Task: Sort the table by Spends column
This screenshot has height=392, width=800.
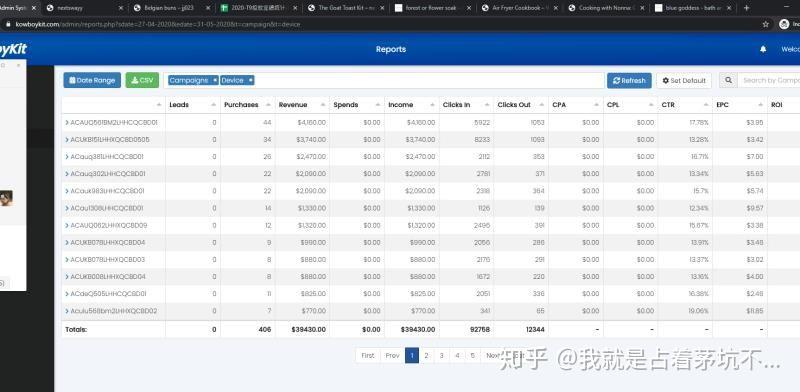Action: pyautogui.click(x=357, y=105)
